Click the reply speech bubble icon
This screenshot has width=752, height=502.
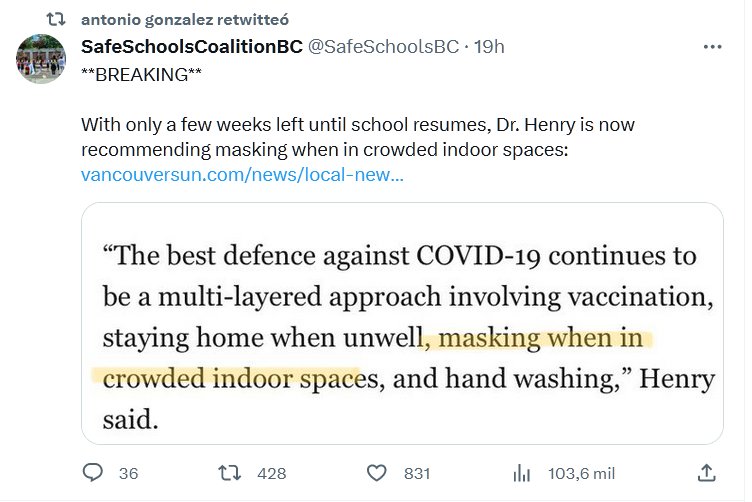coord(93,473)
